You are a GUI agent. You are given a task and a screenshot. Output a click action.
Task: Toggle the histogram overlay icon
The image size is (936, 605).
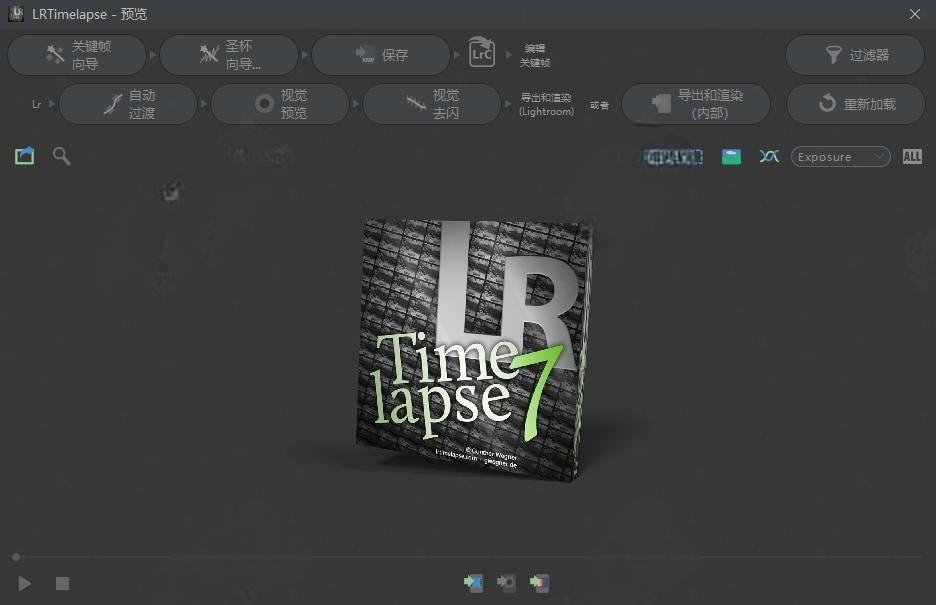(673, 157)
